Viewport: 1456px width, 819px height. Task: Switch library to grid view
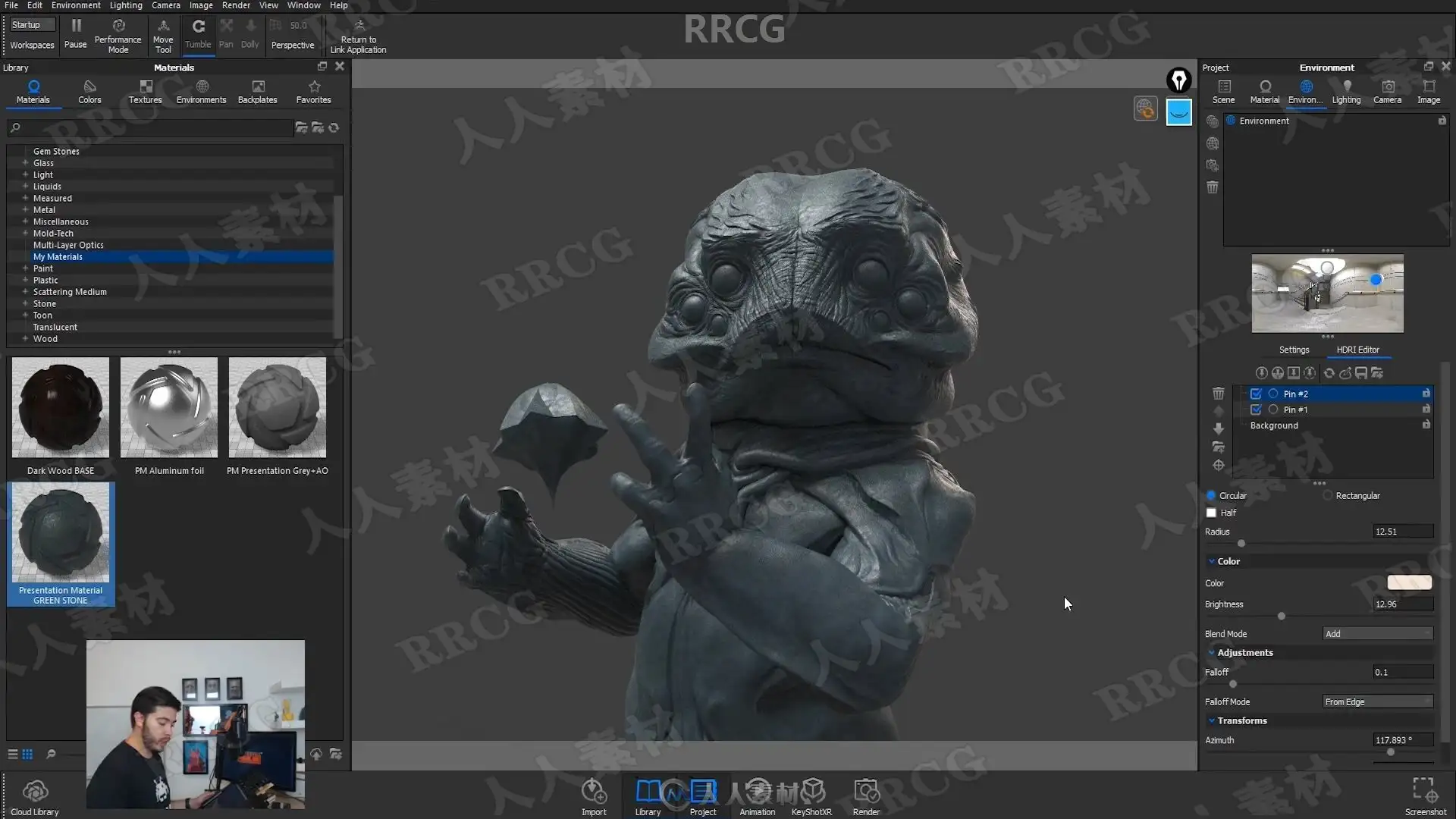coord(27,755)
